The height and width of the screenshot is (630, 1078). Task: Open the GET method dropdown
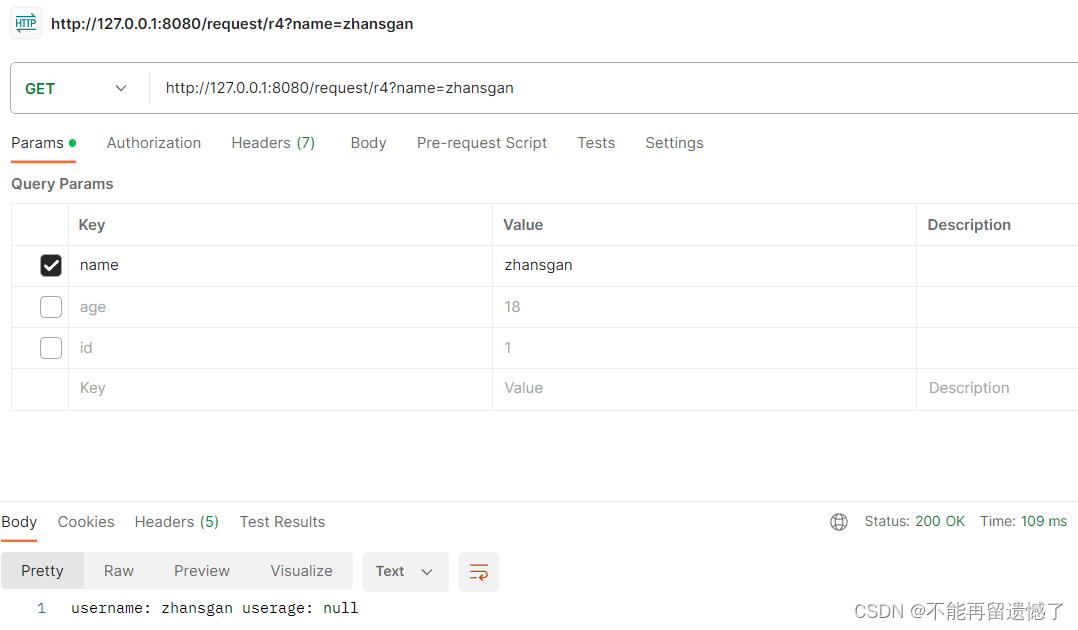tap(77, 89)
